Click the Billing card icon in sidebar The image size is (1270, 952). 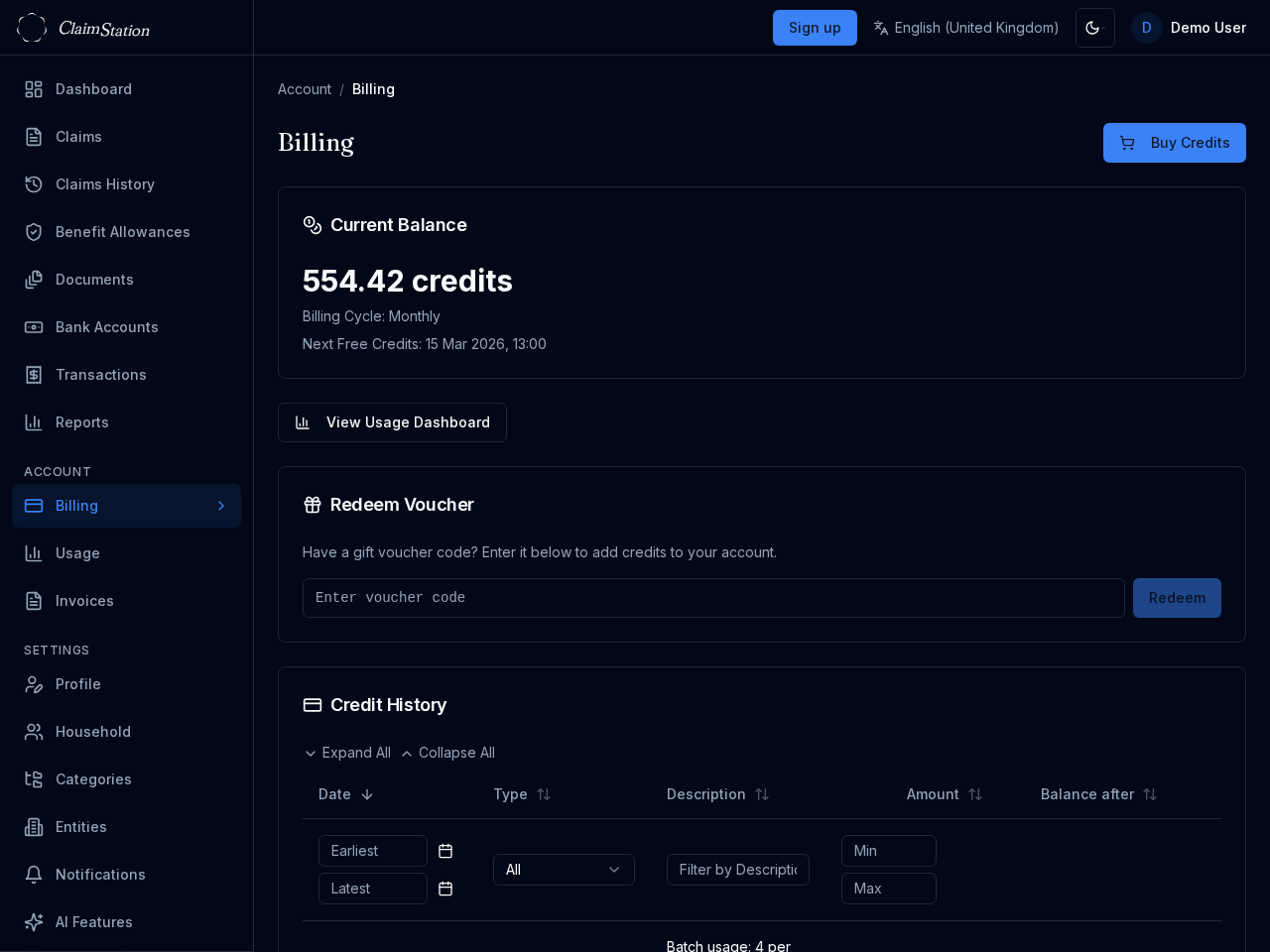[x=34, y=506]
